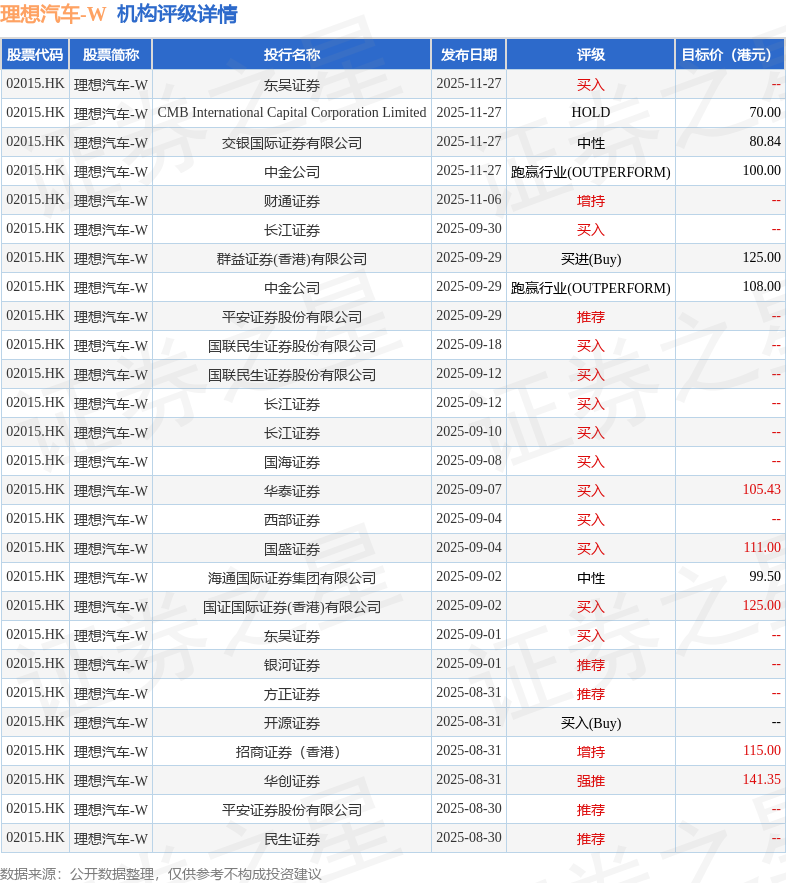
Task: Click the 投行名称 column header
Action: point(292,55)
